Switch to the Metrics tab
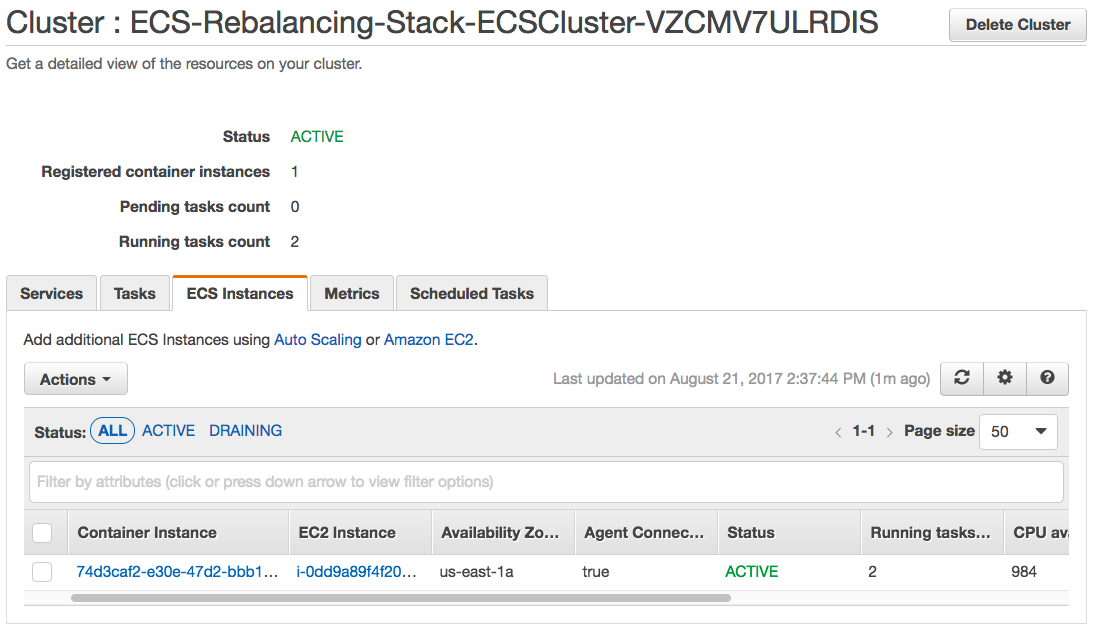 (352, 293)
